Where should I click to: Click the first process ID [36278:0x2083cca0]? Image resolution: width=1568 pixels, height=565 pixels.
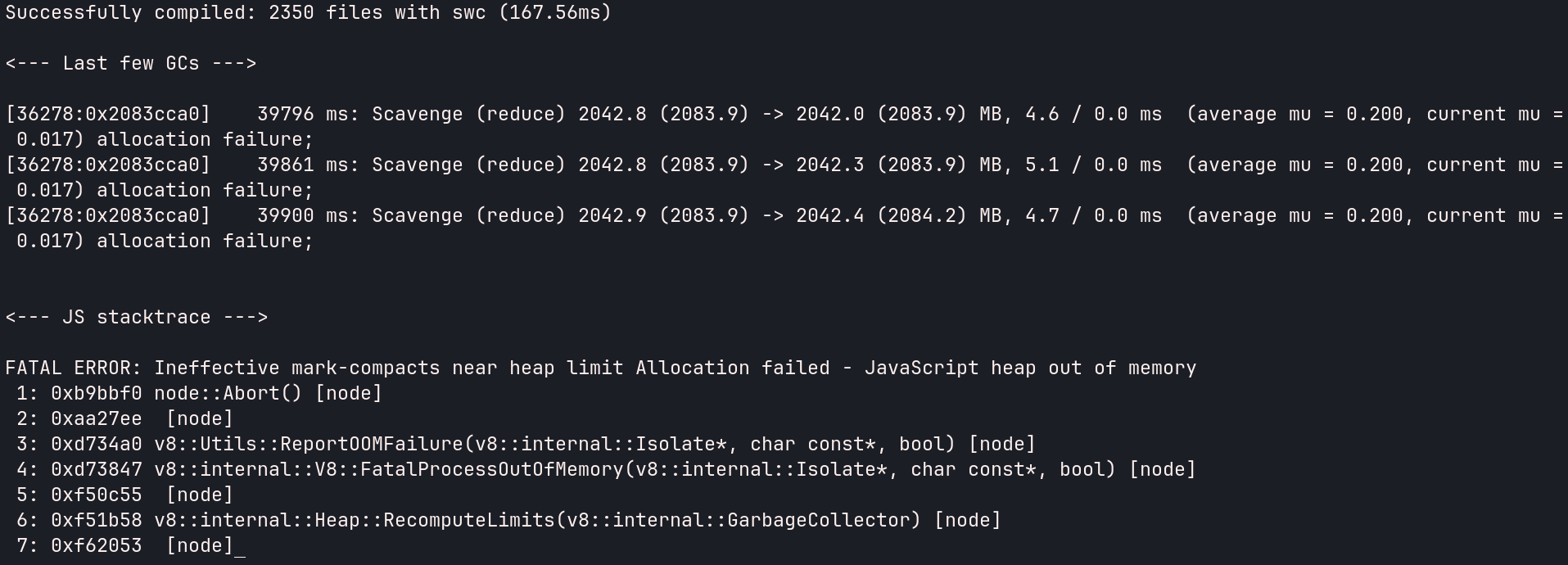[108, 115]
